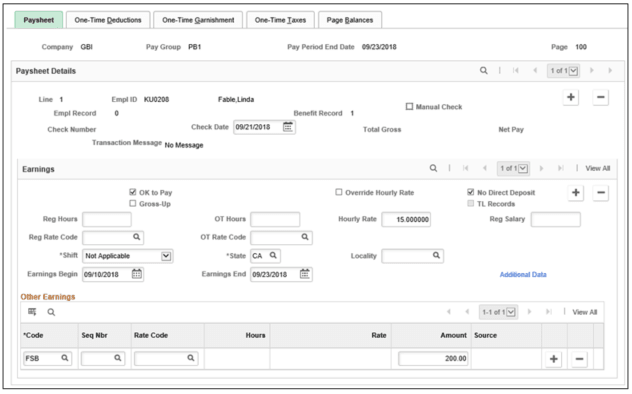The height and width of the screenshot is (394, 632).
Task: Open the Paysheet tab
Action: click(x=39, y=20)
